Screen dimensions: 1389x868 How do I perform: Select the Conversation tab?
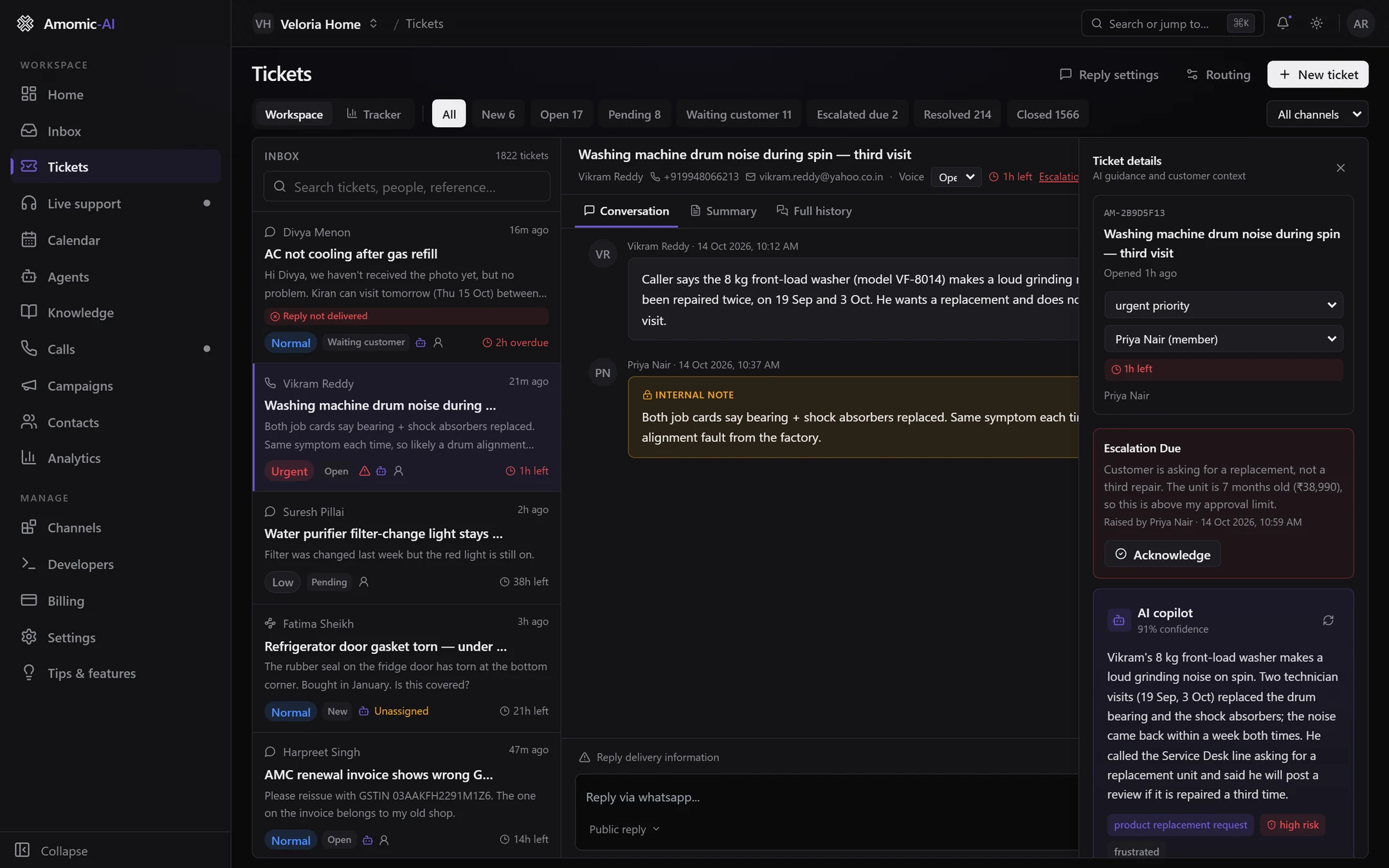coord(626,211)
